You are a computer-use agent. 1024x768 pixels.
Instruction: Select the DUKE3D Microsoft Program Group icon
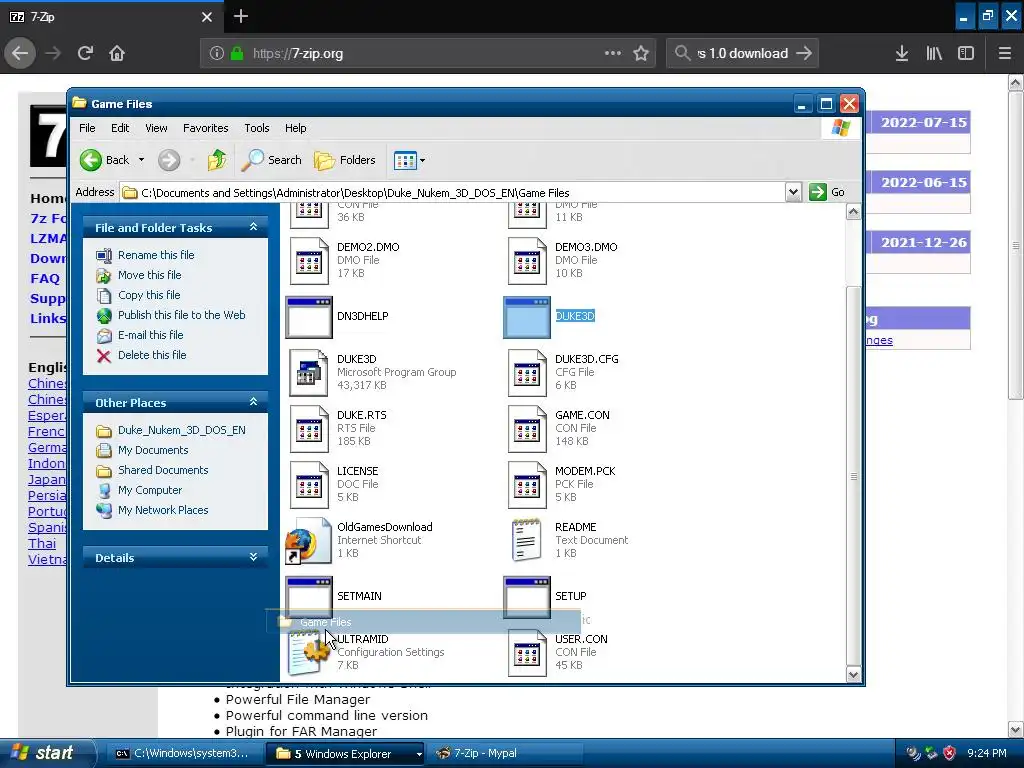[x=309, y=373]
